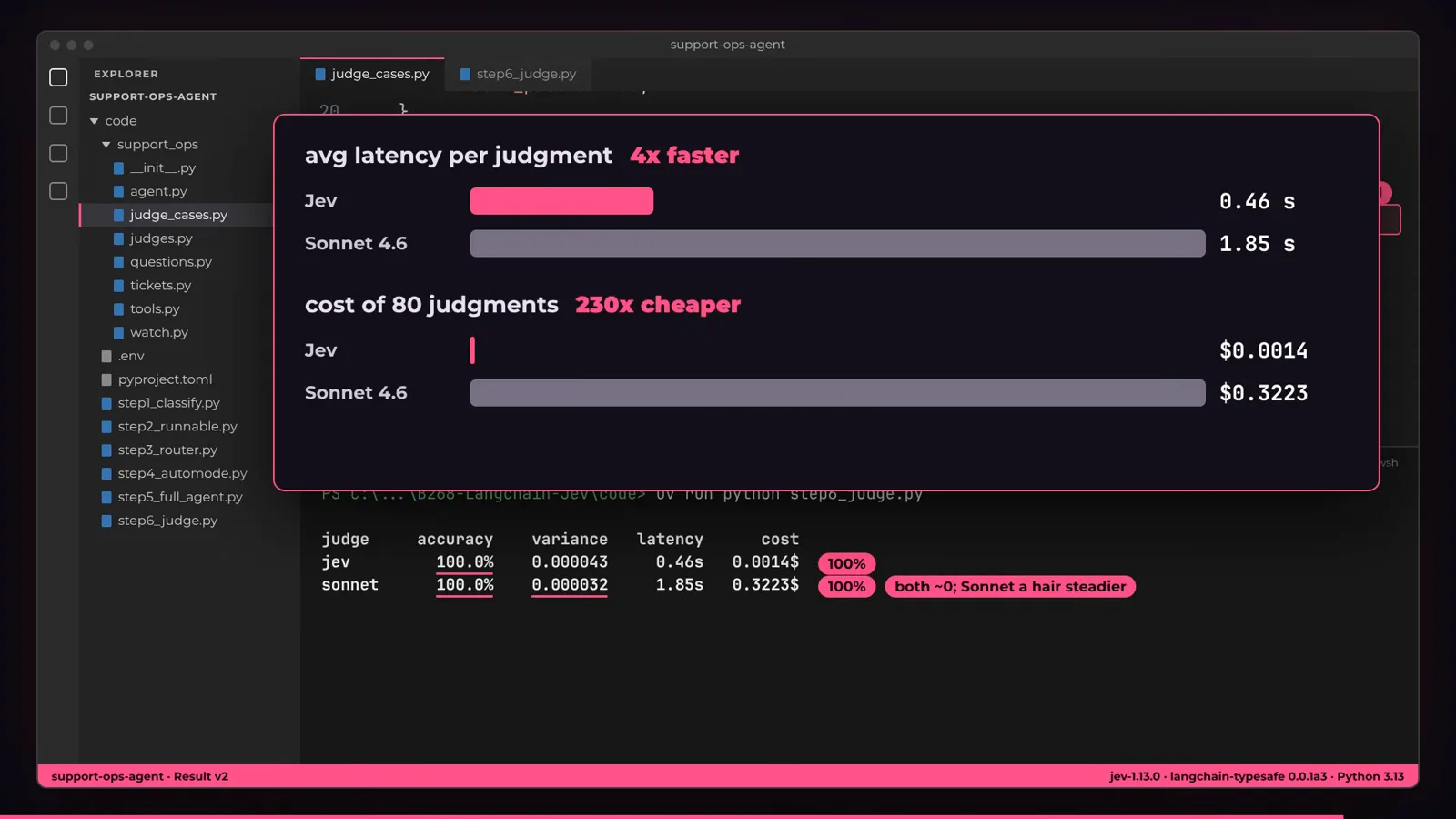Image resolution: width=1456 pixels, height=819 pixels.
Task: Click the terminal 'cost' column header
Action: coord(780,540)
